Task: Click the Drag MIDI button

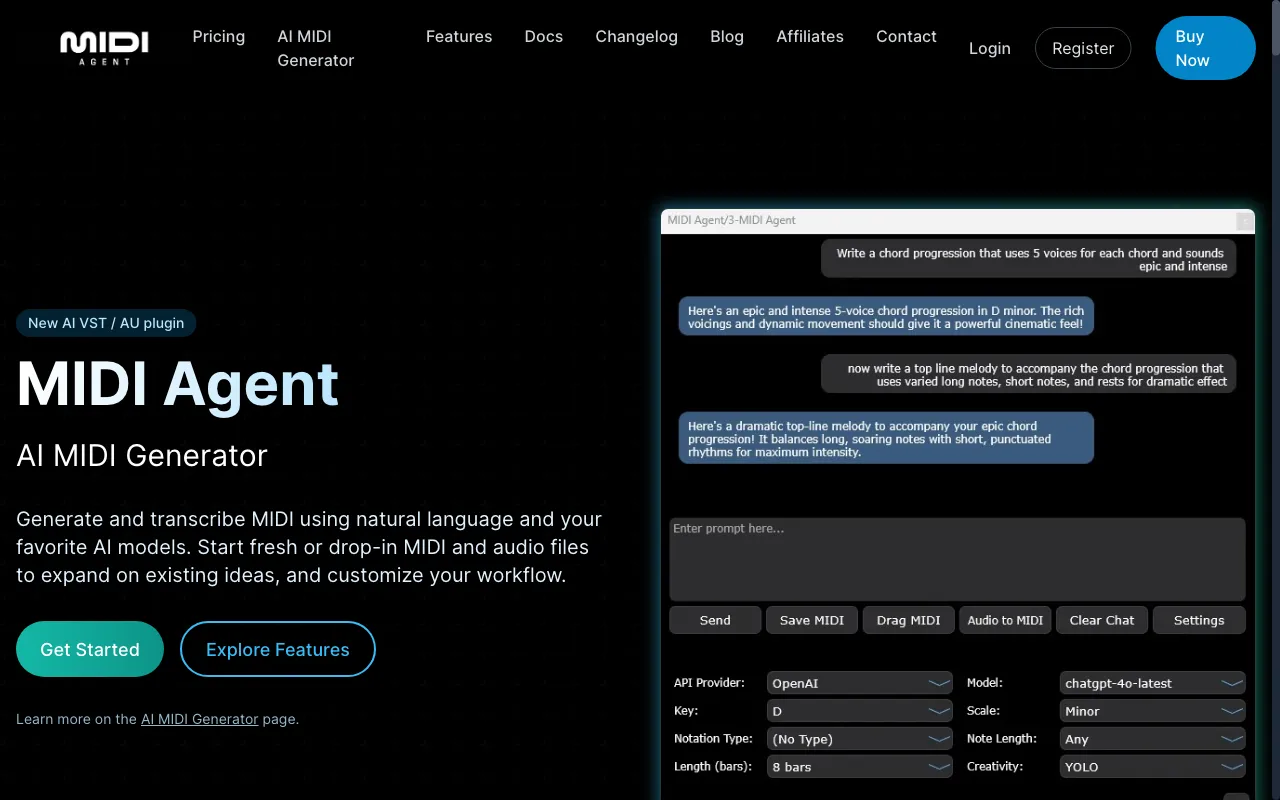Action: point(909,620)
